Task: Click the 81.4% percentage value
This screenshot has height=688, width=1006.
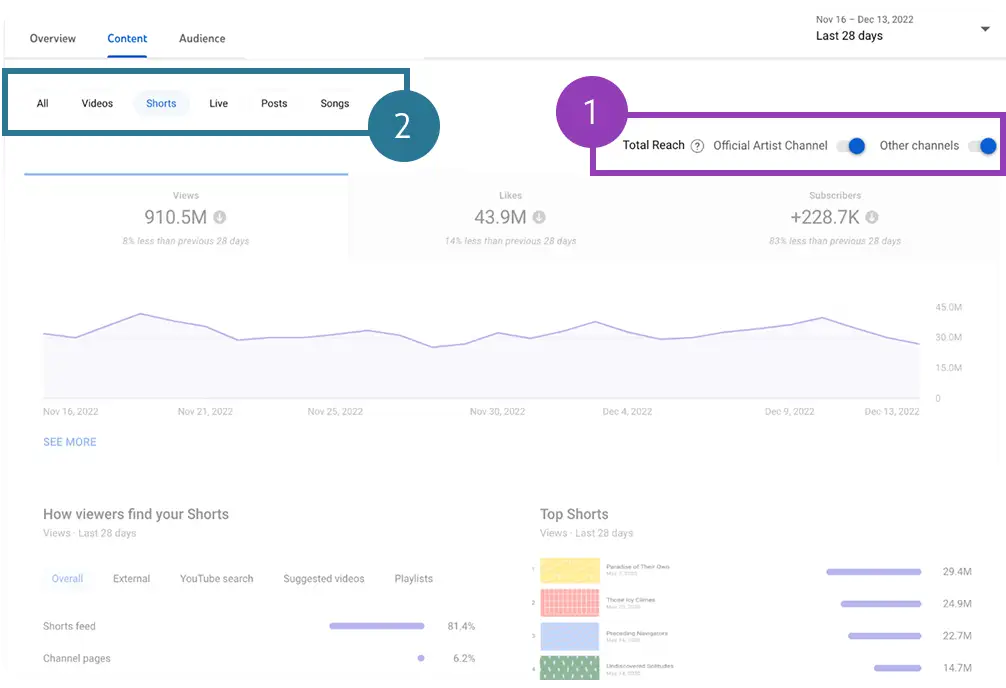Action: [461, 626]
